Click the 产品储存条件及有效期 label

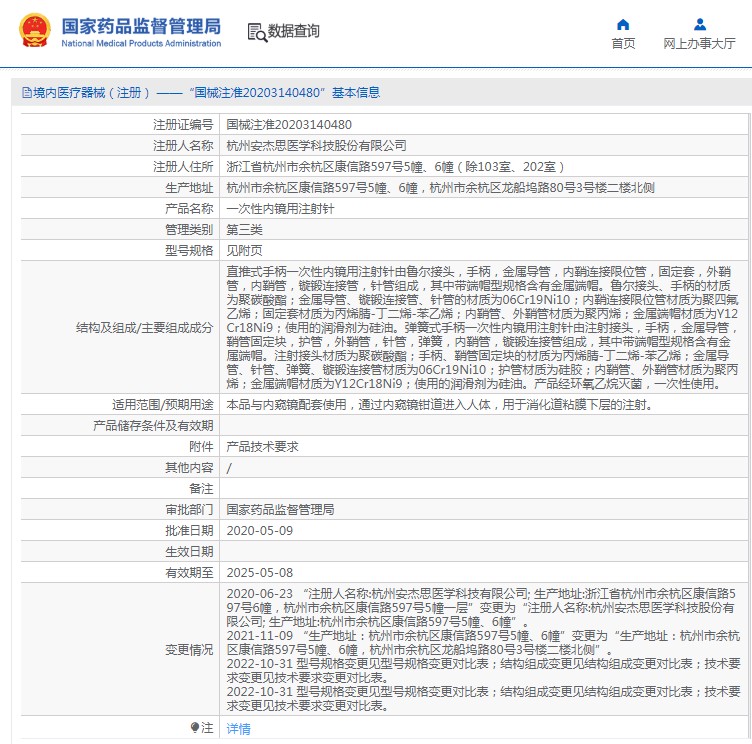[153, 426]
